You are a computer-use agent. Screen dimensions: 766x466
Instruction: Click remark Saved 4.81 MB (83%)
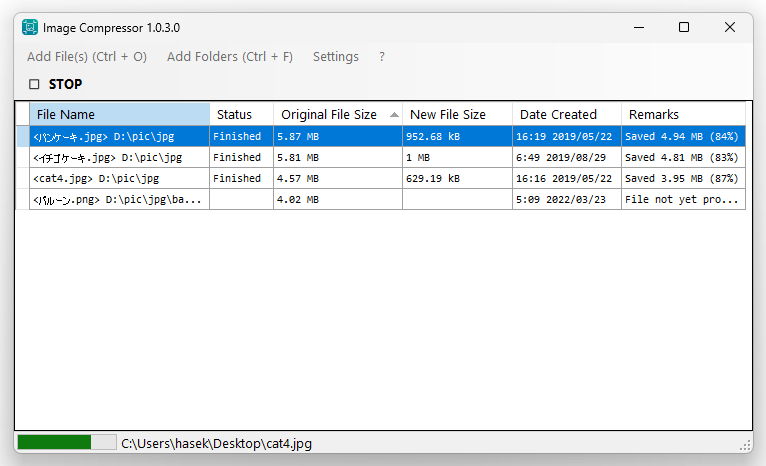click(683, 157)
